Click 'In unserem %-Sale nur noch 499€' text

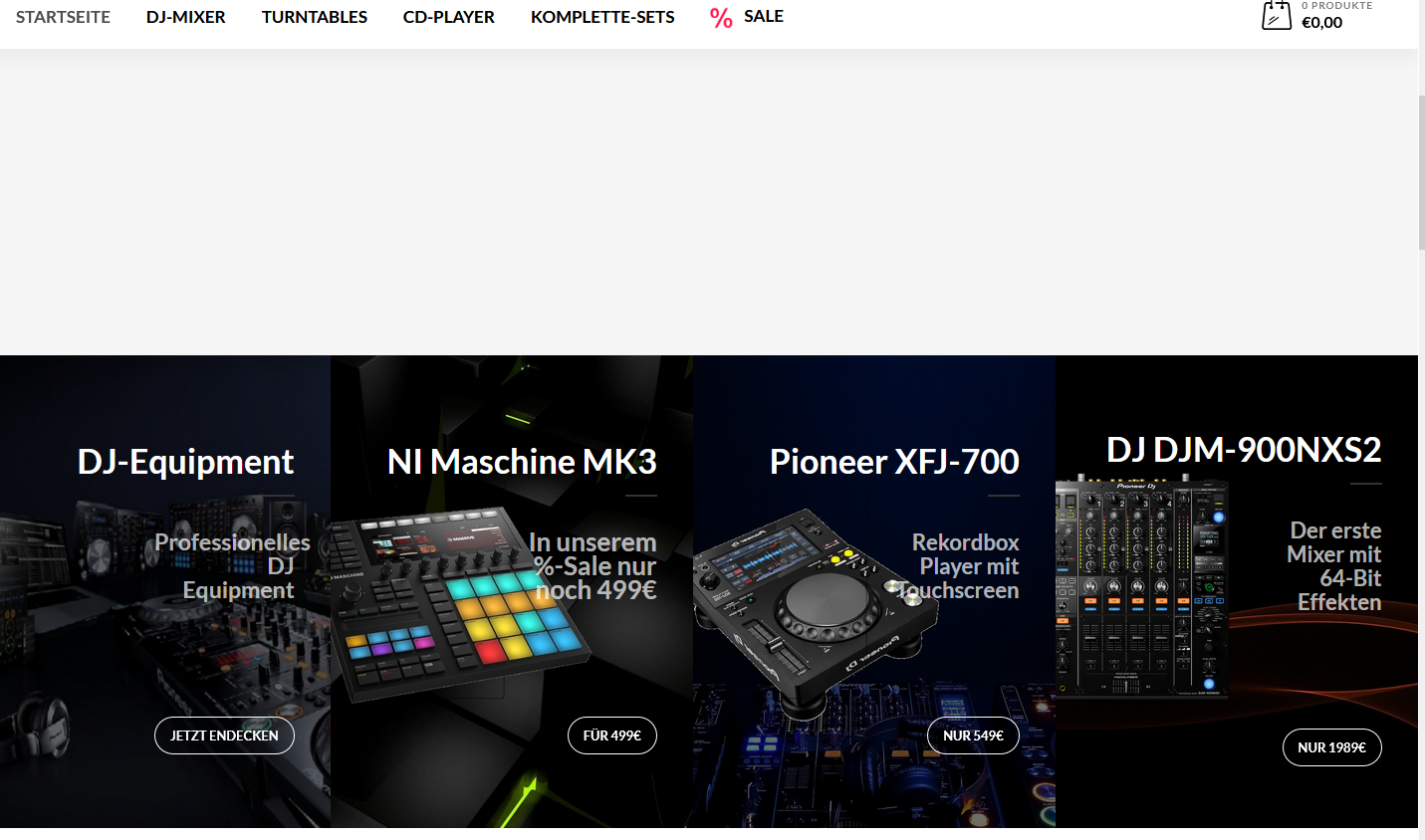click(593, 566)
